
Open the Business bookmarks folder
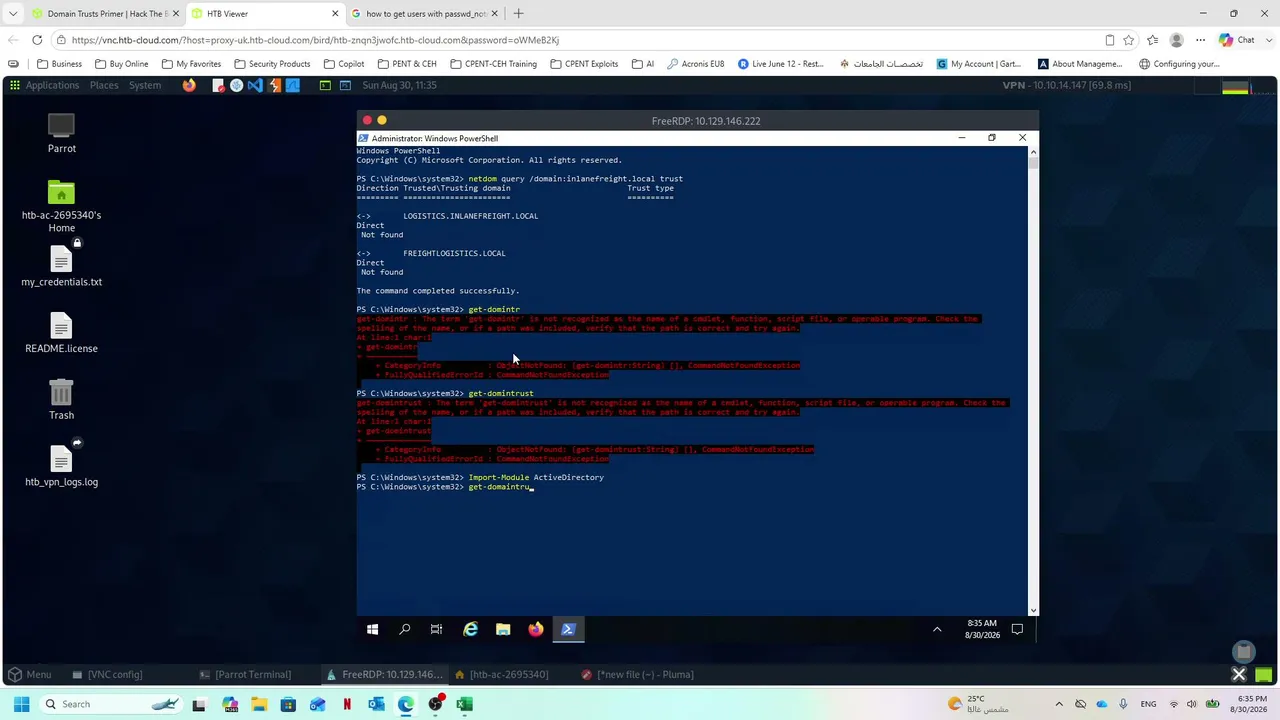59,64
